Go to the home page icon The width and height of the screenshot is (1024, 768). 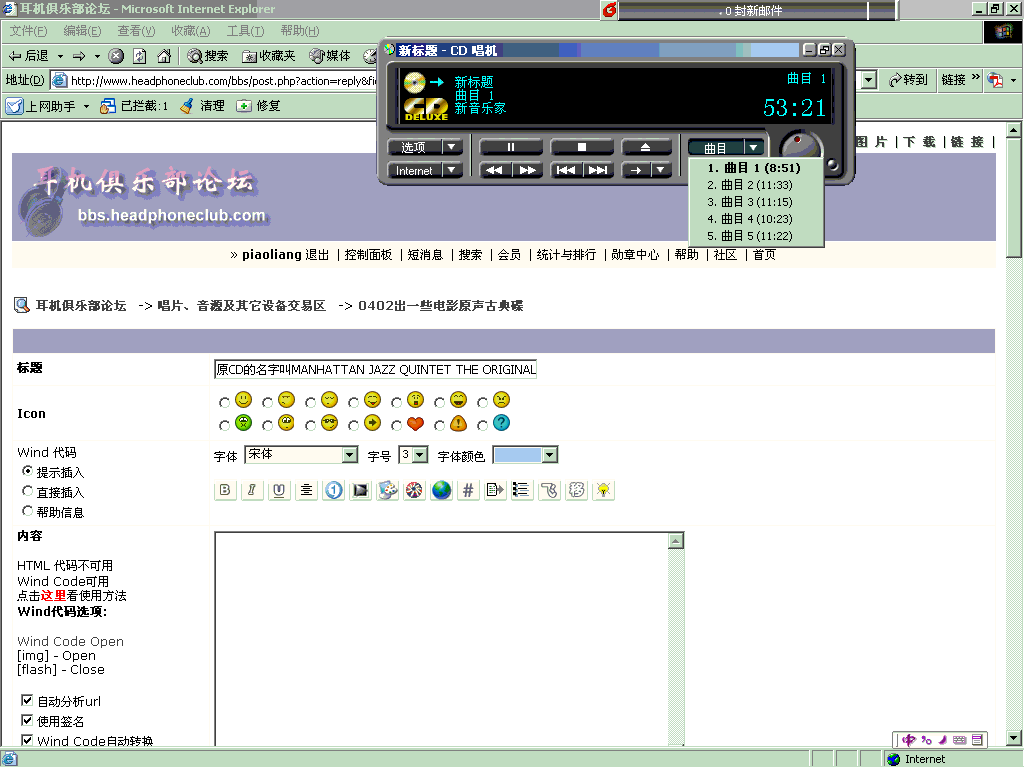click(164, 56)
